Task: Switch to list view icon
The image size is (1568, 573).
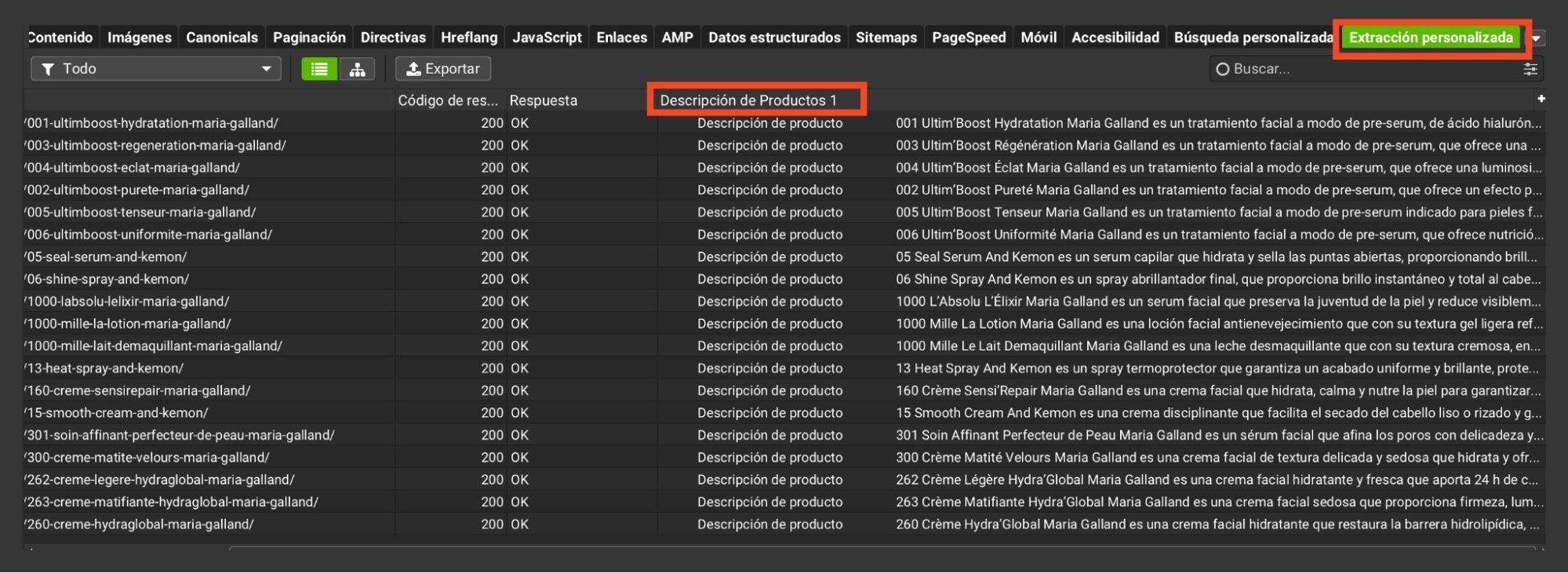Action: [x=319, y=69]
